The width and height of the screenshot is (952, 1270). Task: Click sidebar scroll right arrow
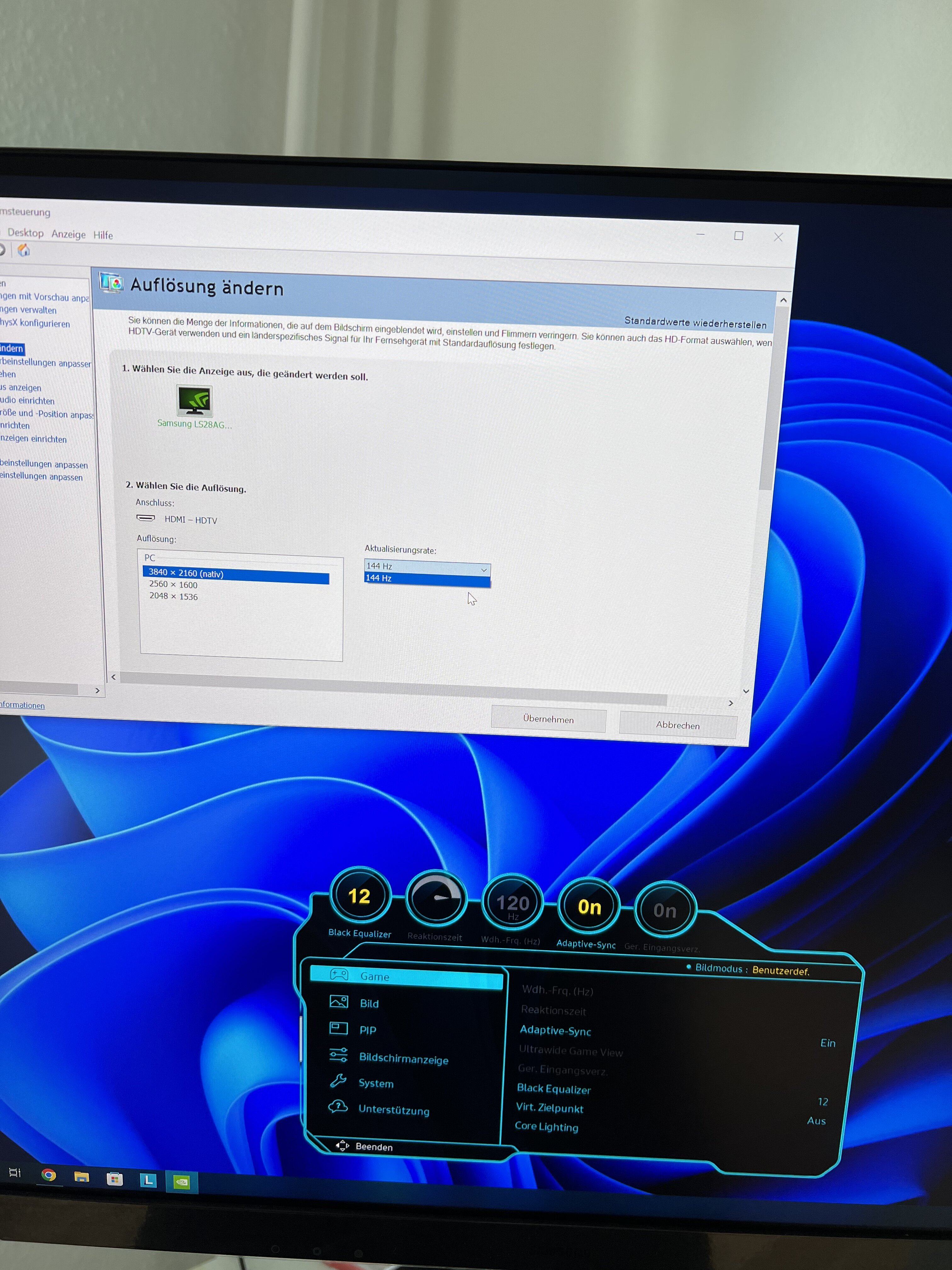[97, 691]
